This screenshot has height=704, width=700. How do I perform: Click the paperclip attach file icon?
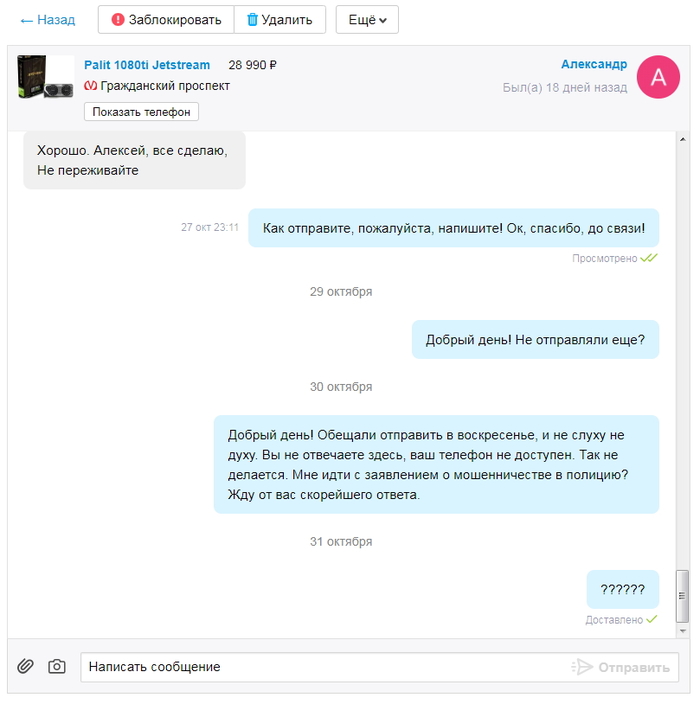25,666
